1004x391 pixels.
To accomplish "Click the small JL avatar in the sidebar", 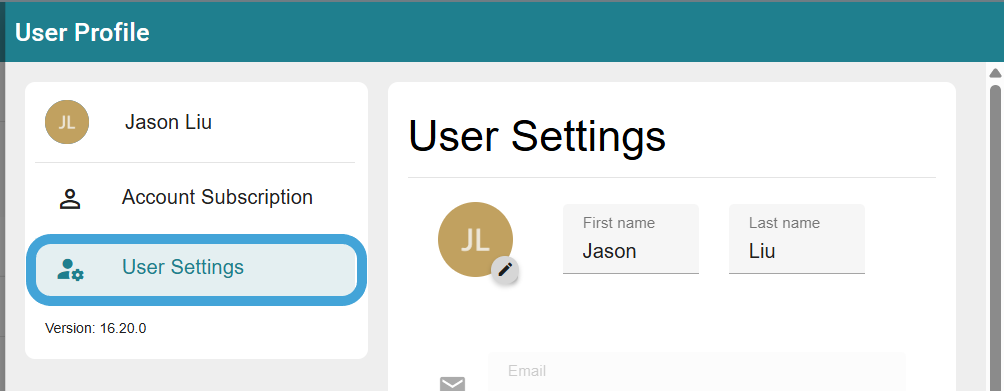I will (x=67, y=122).
